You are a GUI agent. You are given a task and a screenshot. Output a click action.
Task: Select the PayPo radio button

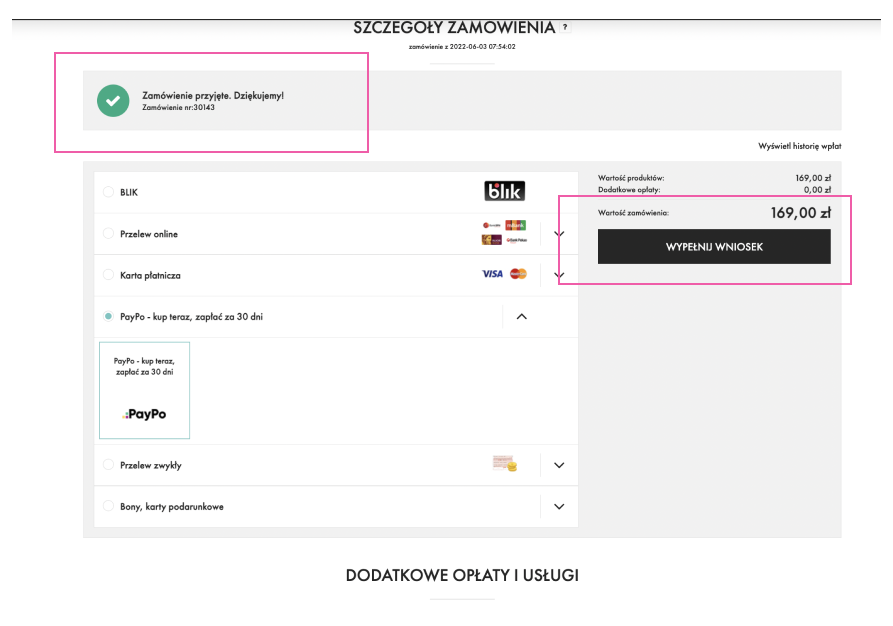pos(108,316)
